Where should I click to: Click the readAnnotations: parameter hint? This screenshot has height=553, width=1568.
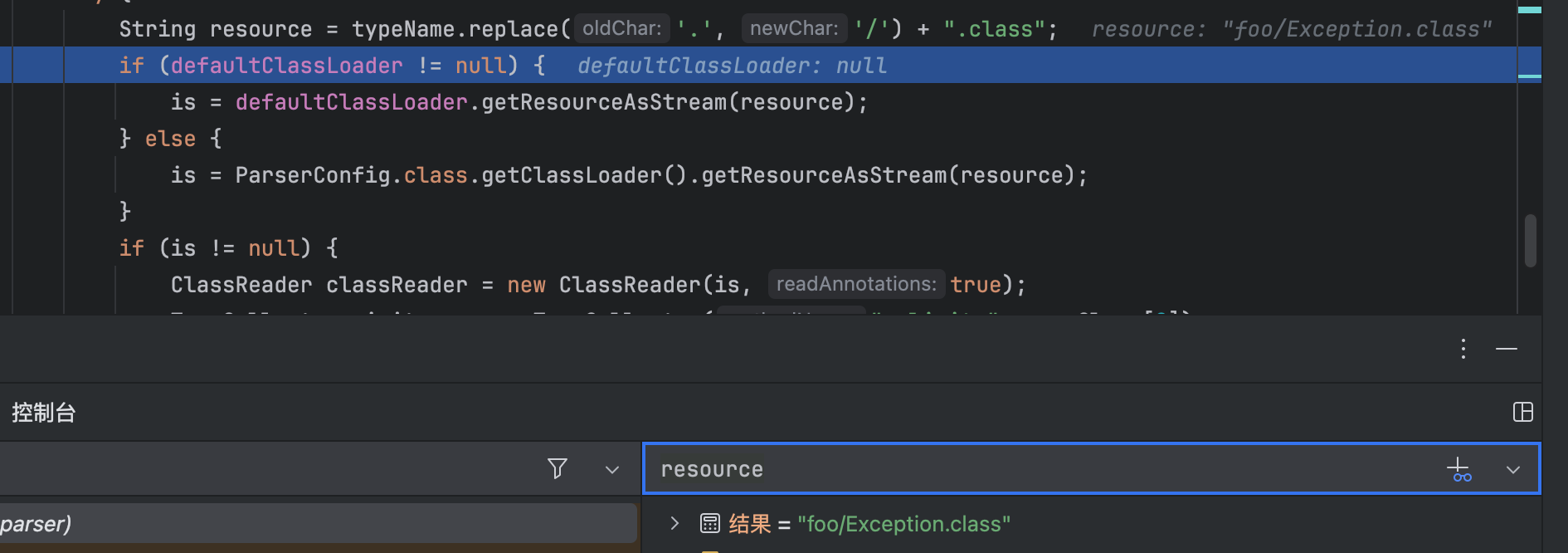[x=856, y=285]
